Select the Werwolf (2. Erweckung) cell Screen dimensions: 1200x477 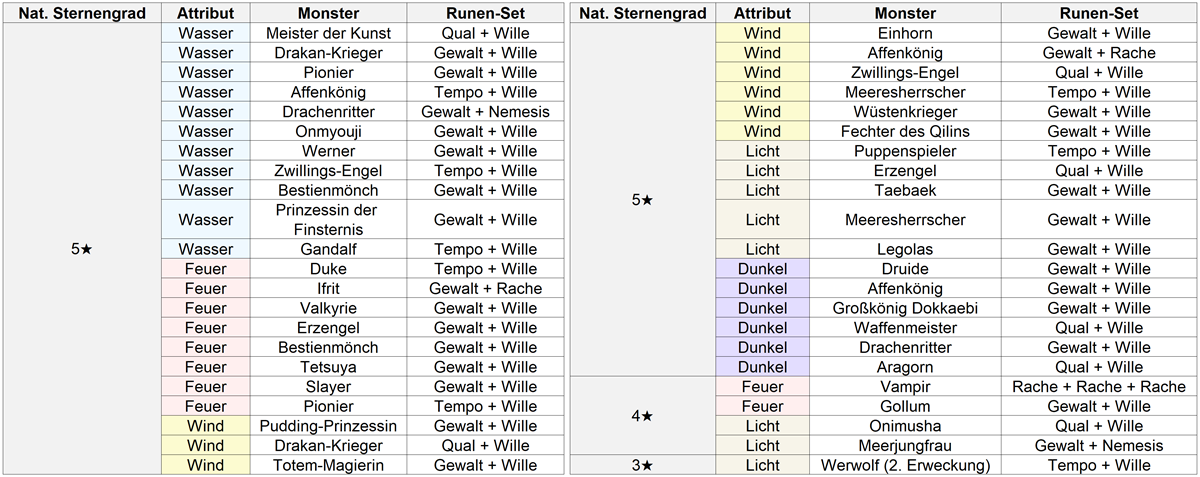(904, 465)
